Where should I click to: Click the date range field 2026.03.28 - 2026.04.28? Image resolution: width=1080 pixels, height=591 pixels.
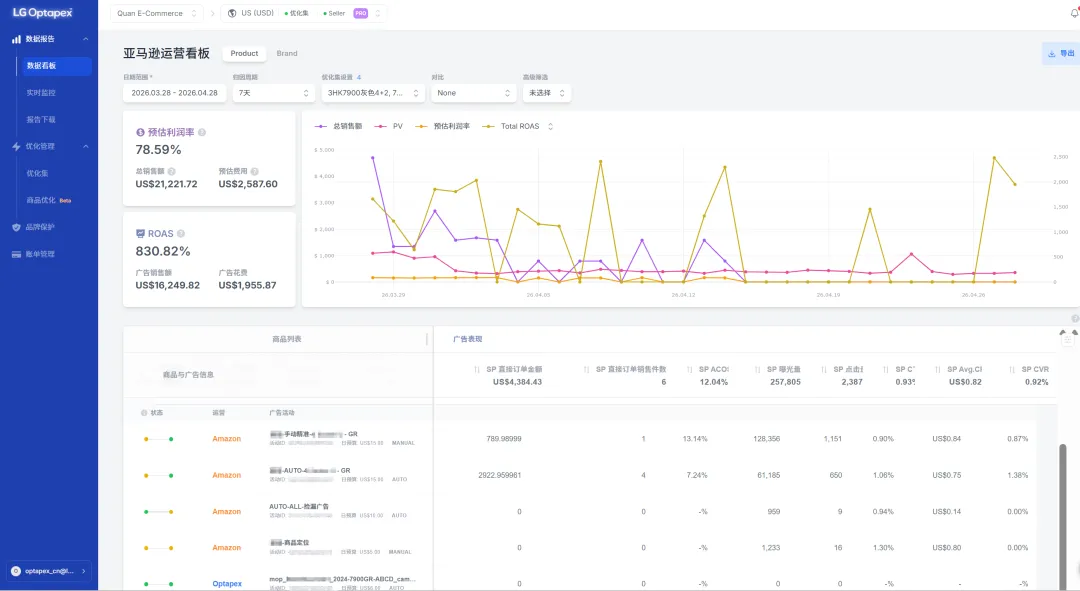pos(174,93)
